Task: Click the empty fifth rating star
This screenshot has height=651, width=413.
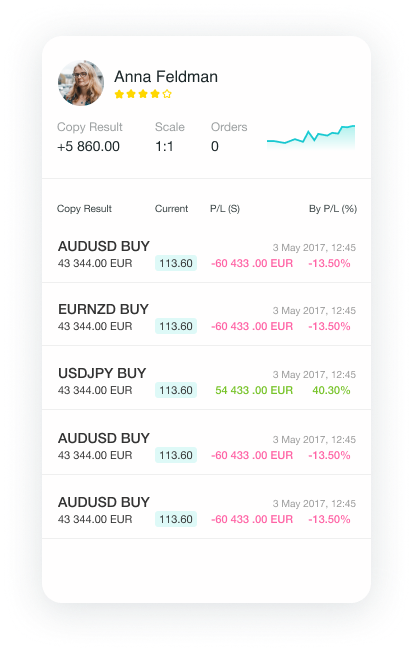Action: pos(167,94)
